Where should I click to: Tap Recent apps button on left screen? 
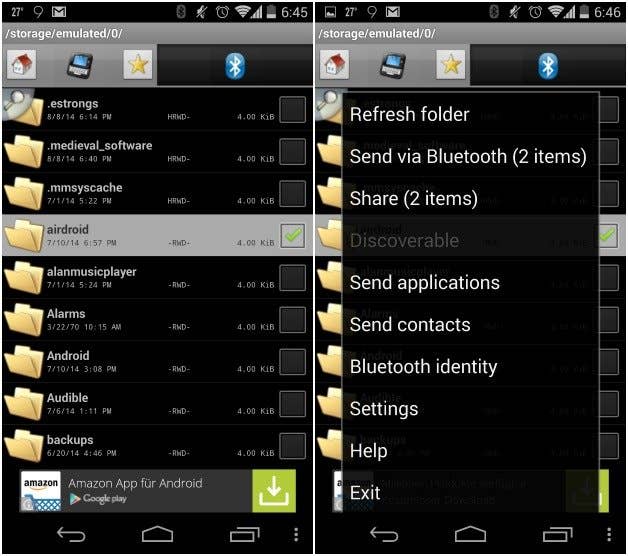pos(244,534)
